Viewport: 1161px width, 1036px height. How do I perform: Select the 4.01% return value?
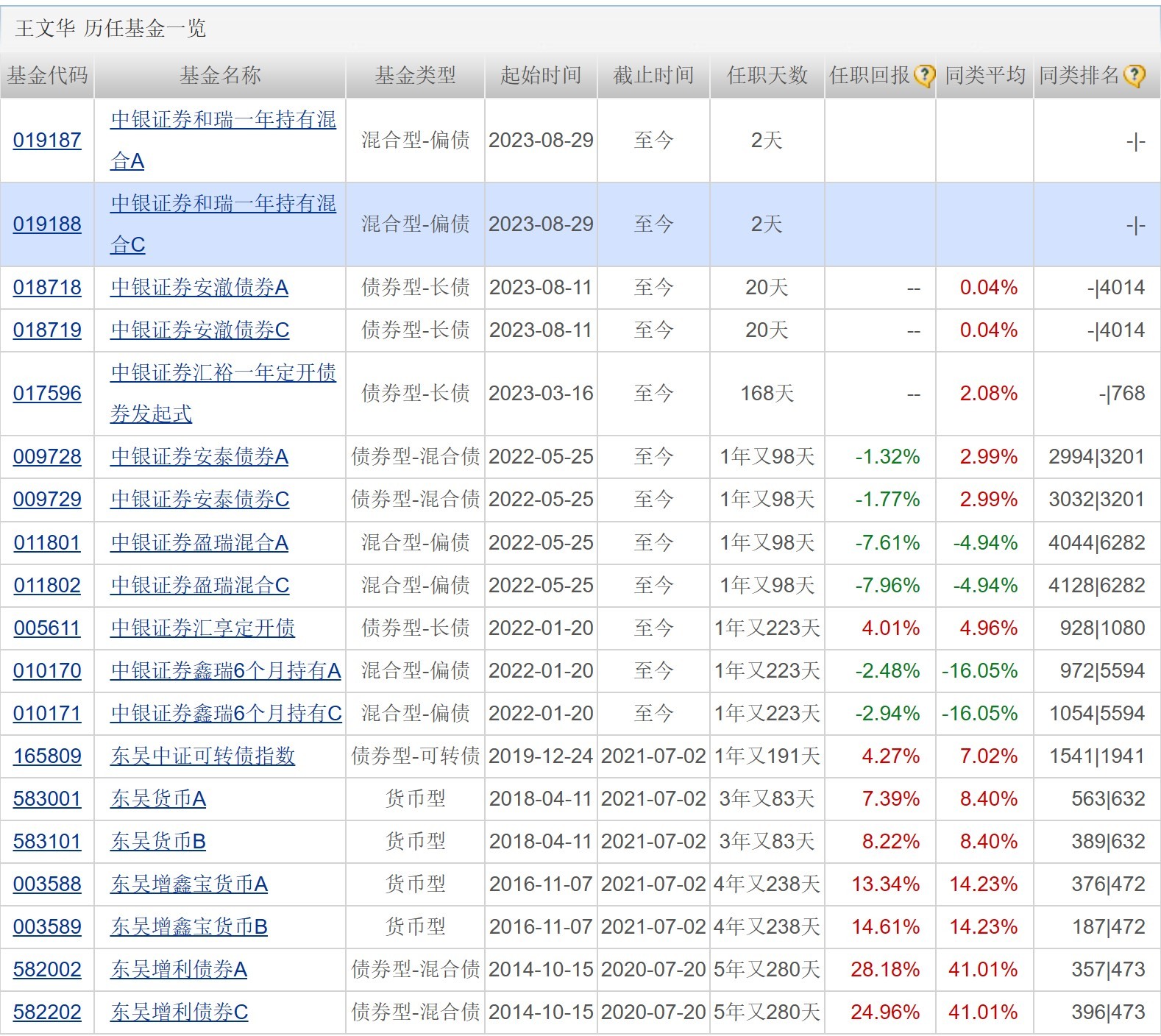[891, 628]
